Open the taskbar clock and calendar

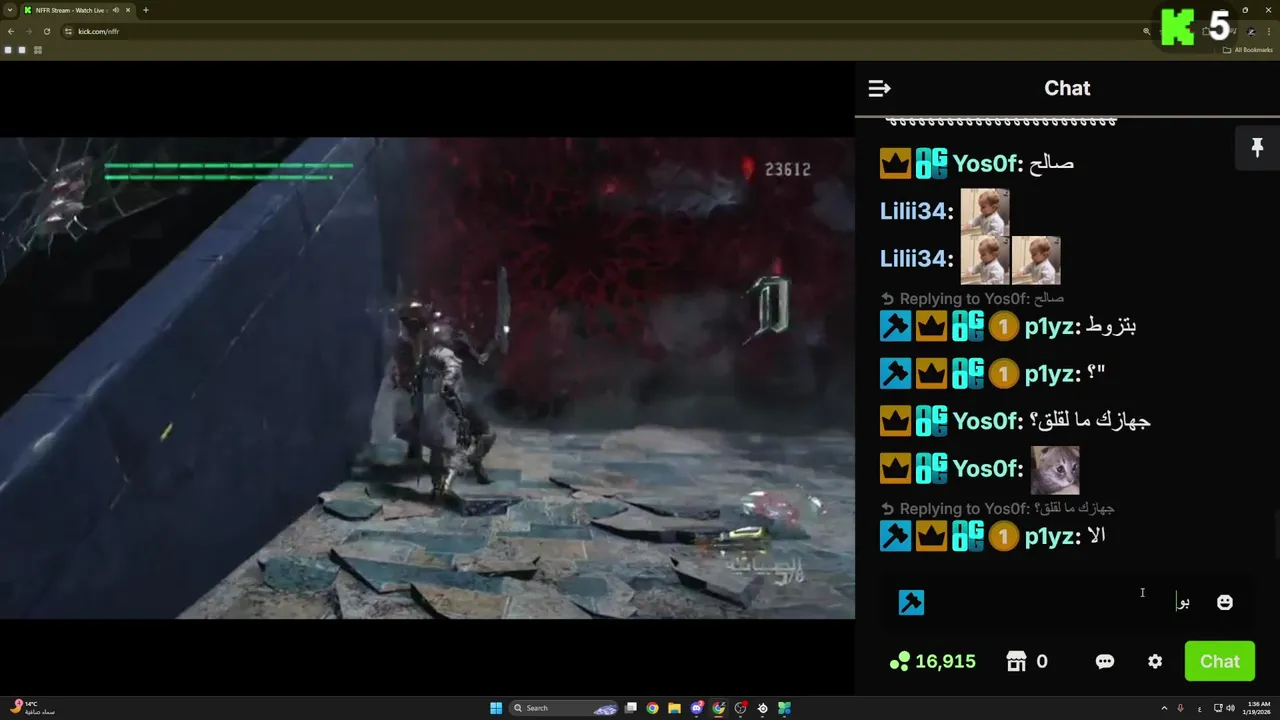pyautogui.click(x=1259, y=708)
